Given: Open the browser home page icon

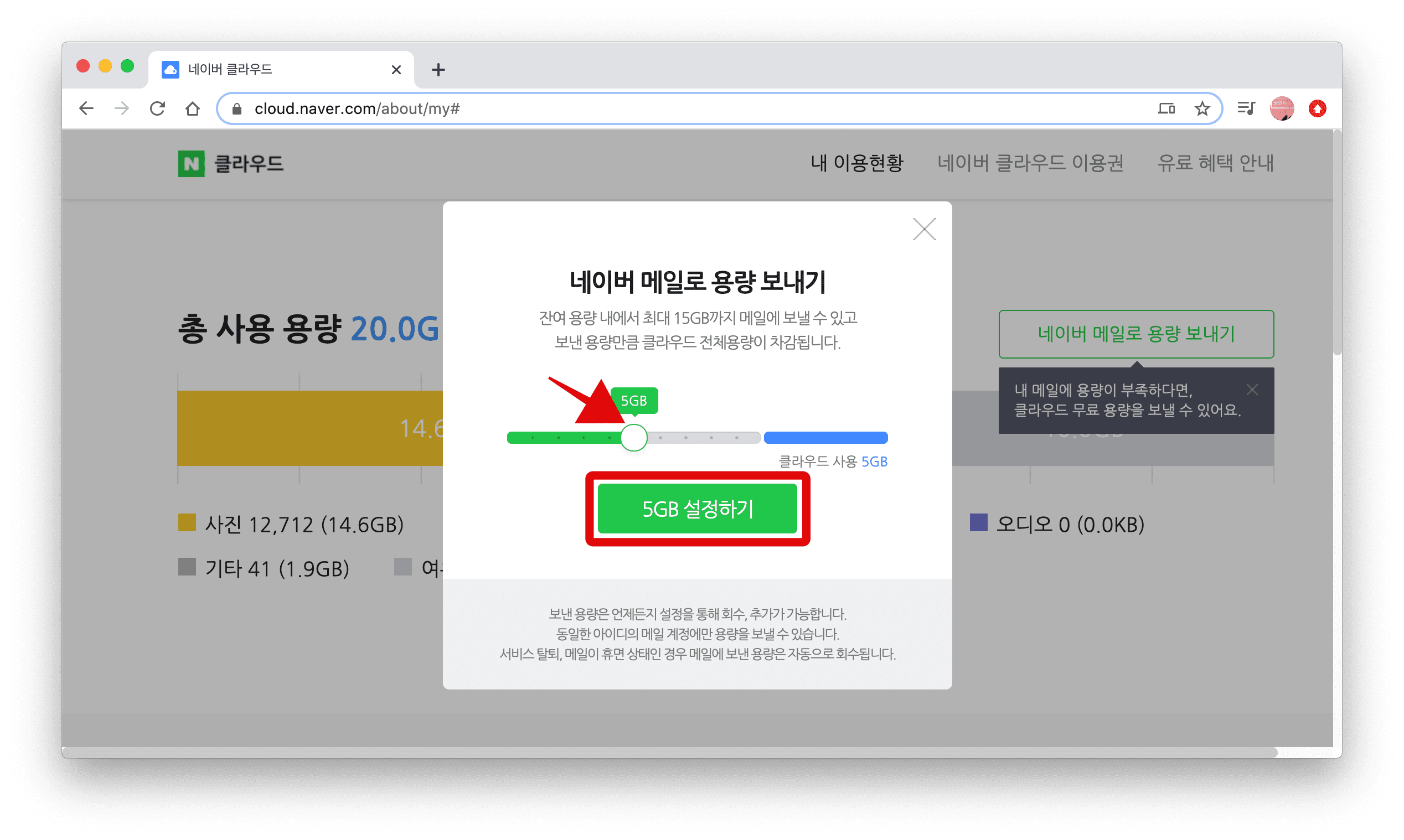Looking at the screenshot, I should point(193,108).
